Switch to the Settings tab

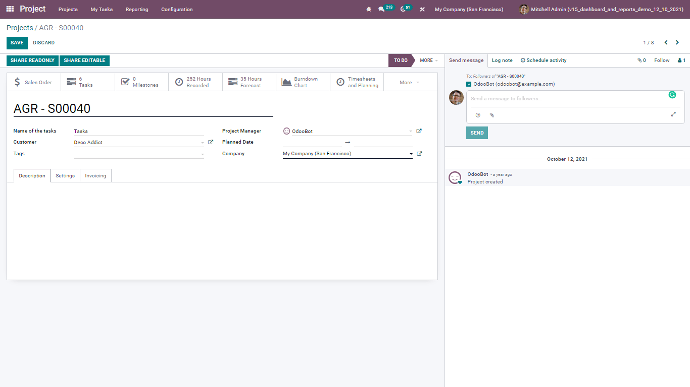(65, 176)
